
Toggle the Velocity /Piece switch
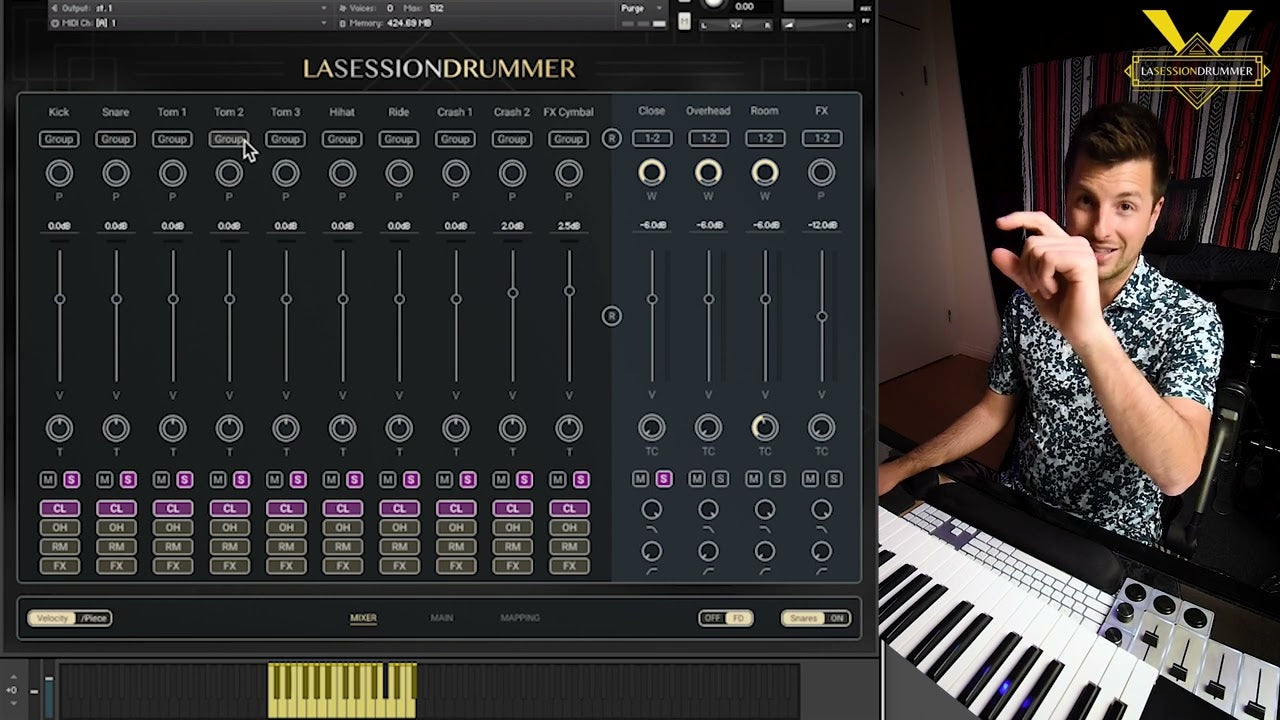70,618
